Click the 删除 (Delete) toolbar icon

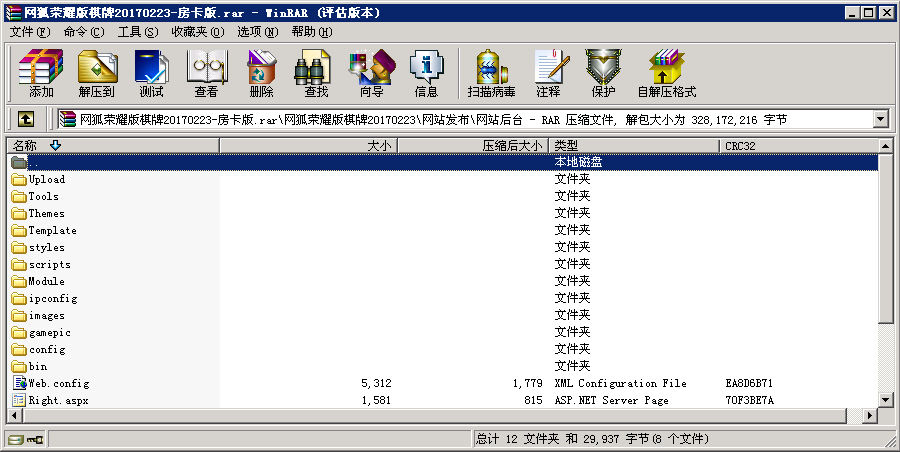coord(261,73)
